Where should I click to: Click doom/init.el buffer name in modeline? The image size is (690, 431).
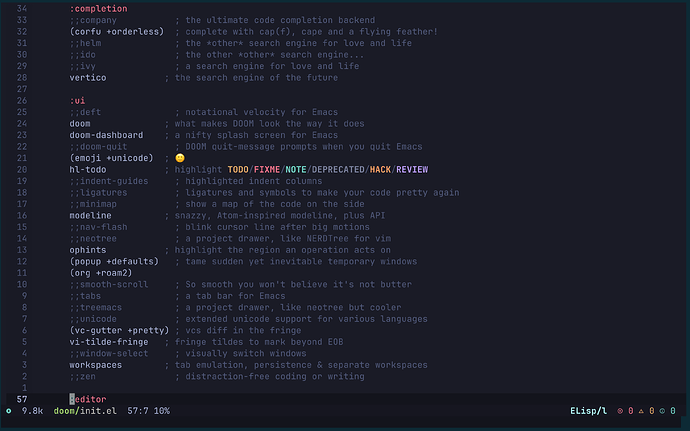pos(85,411)
